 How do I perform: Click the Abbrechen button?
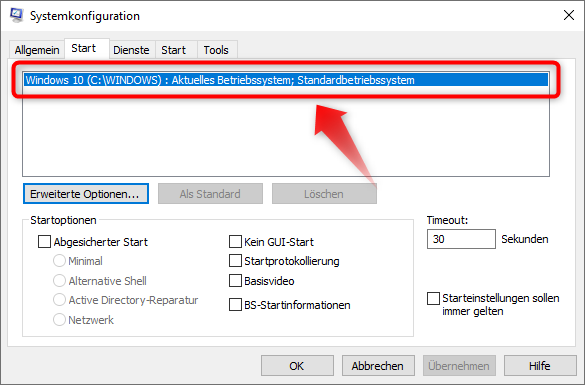pyautogui.click(x=378, y=366)
